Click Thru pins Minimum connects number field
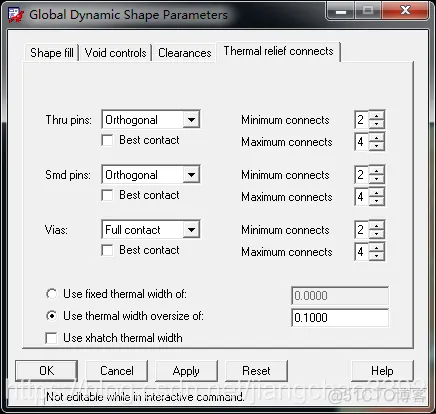 coord(362,120)
